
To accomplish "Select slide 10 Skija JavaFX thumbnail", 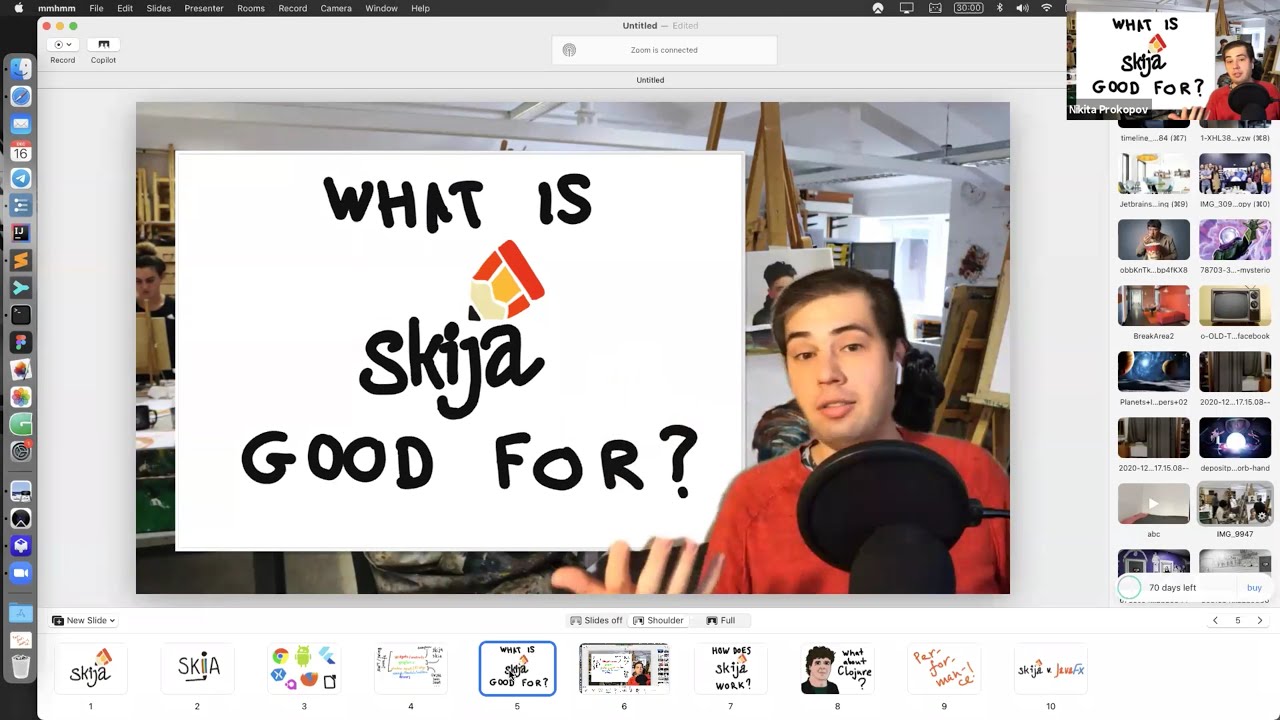I will point(1050,668).
